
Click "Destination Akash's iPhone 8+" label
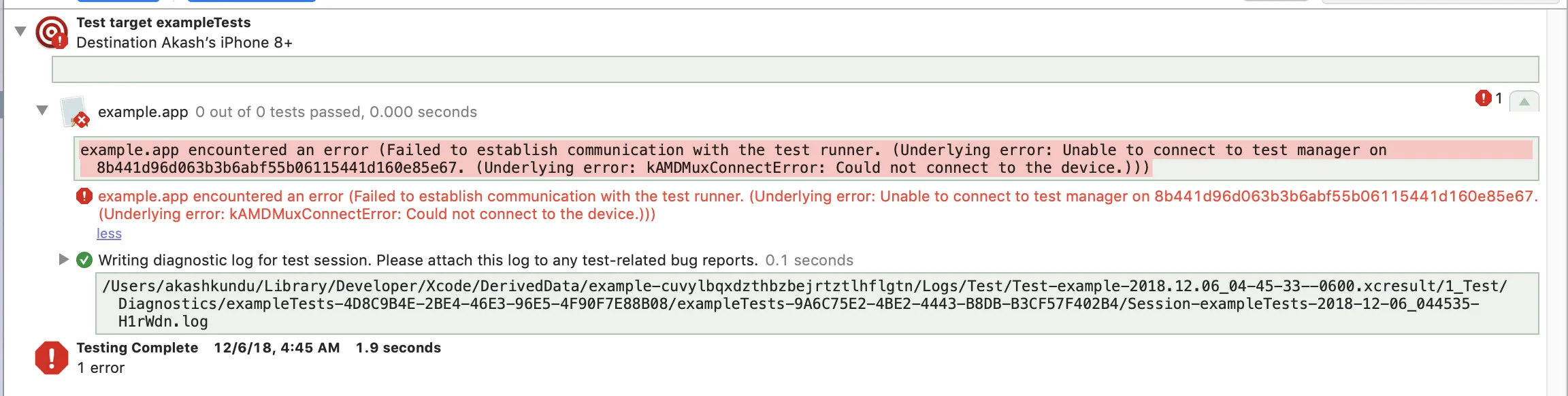click(184, 43)
